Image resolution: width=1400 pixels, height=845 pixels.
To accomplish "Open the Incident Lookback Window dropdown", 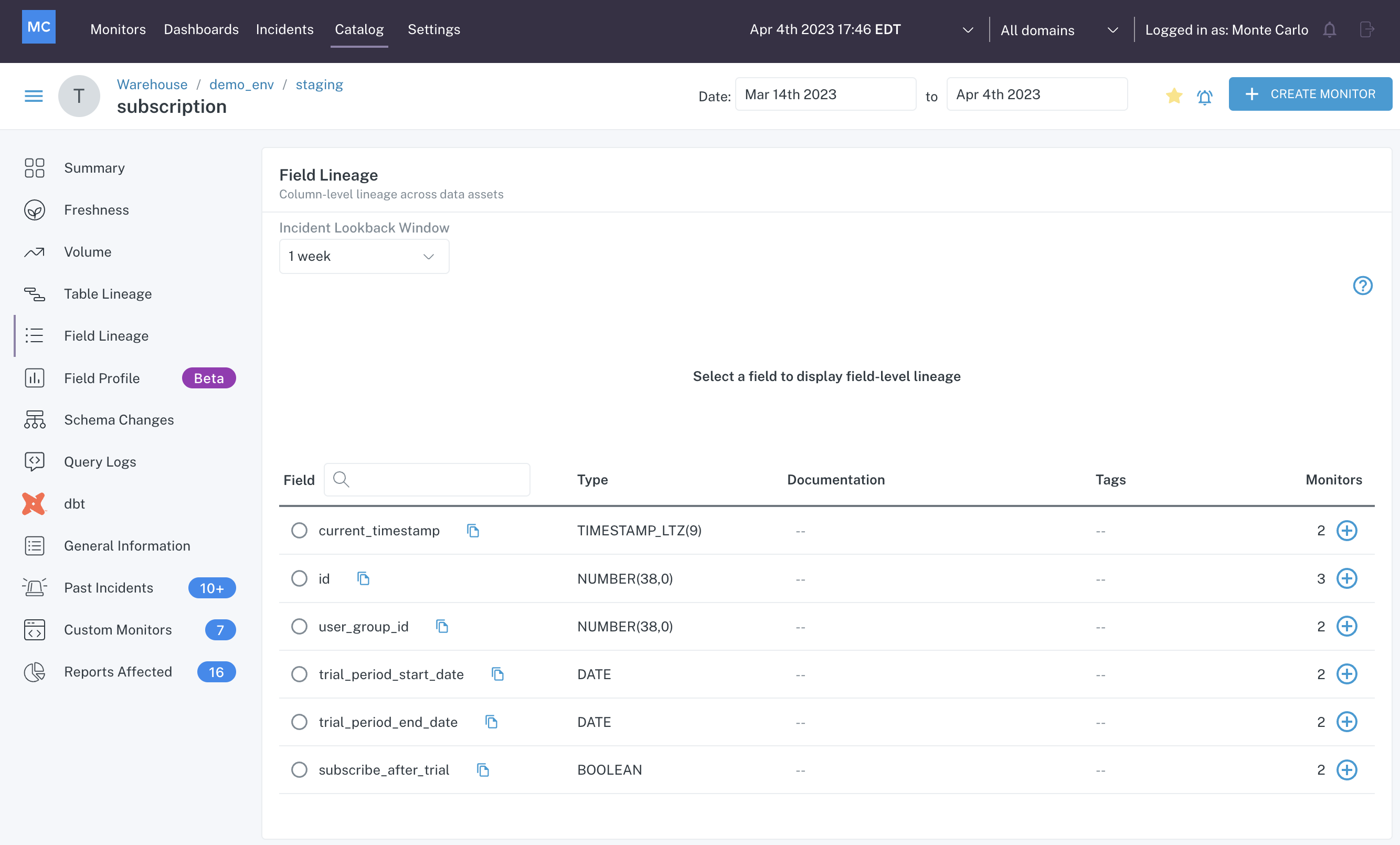I will click(x=364, y=256).
